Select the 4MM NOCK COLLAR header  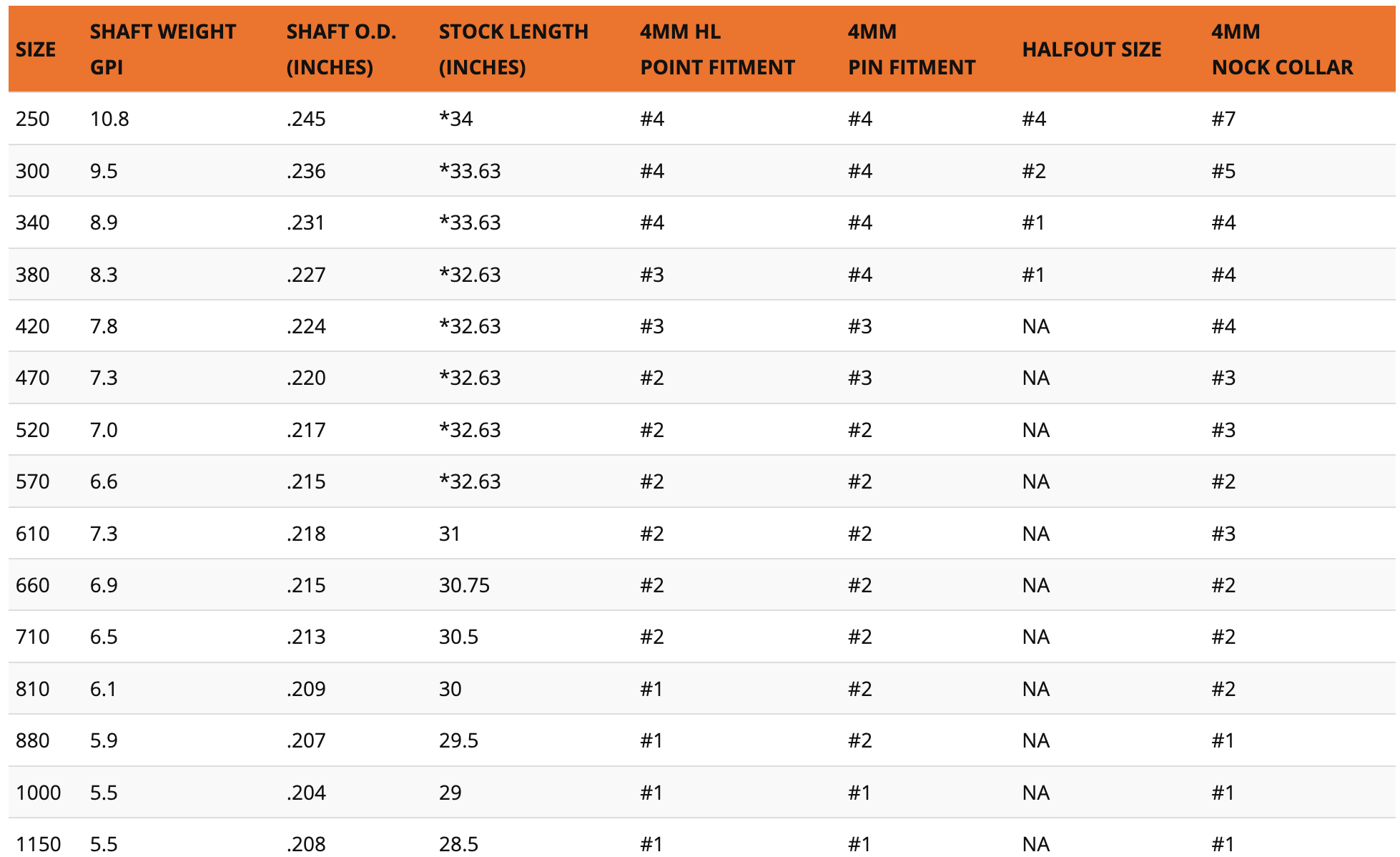1282,49
